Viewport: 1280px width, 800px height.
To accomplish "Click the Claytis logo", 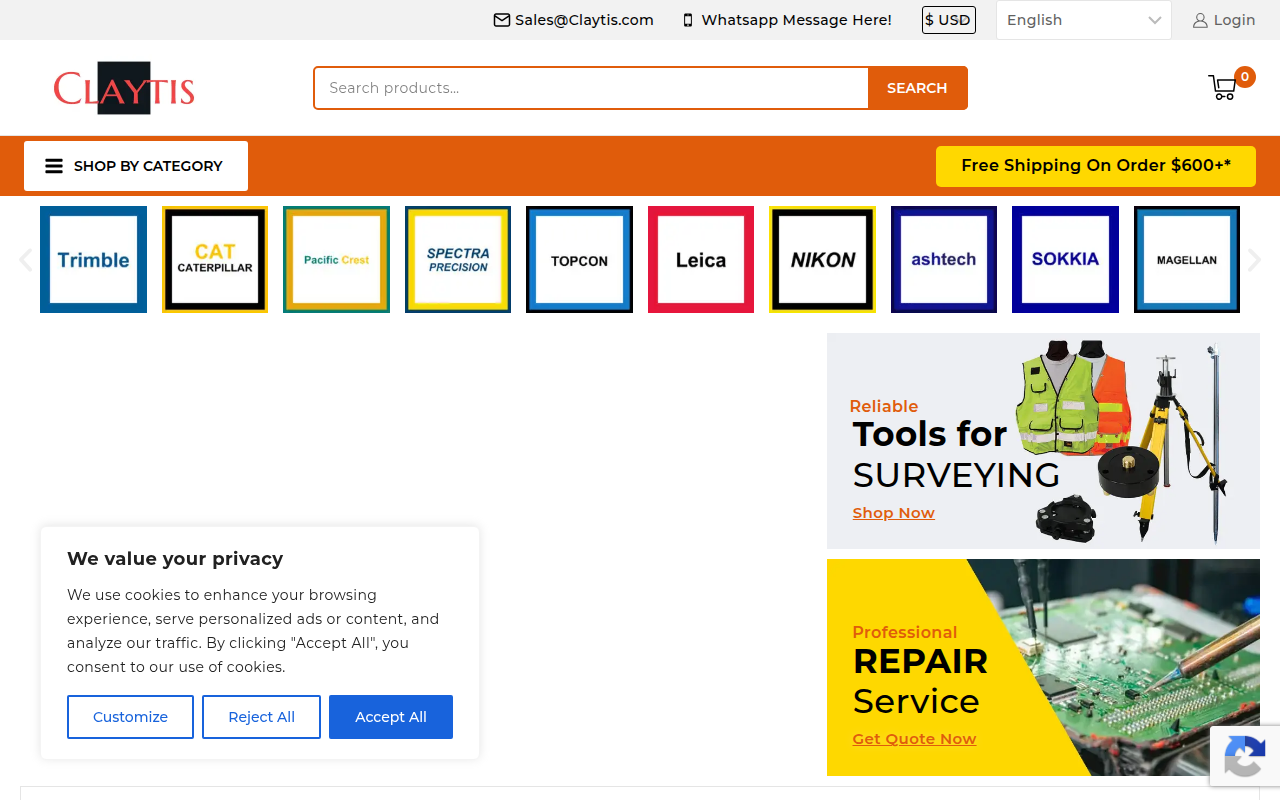I will tap(124, 88).
